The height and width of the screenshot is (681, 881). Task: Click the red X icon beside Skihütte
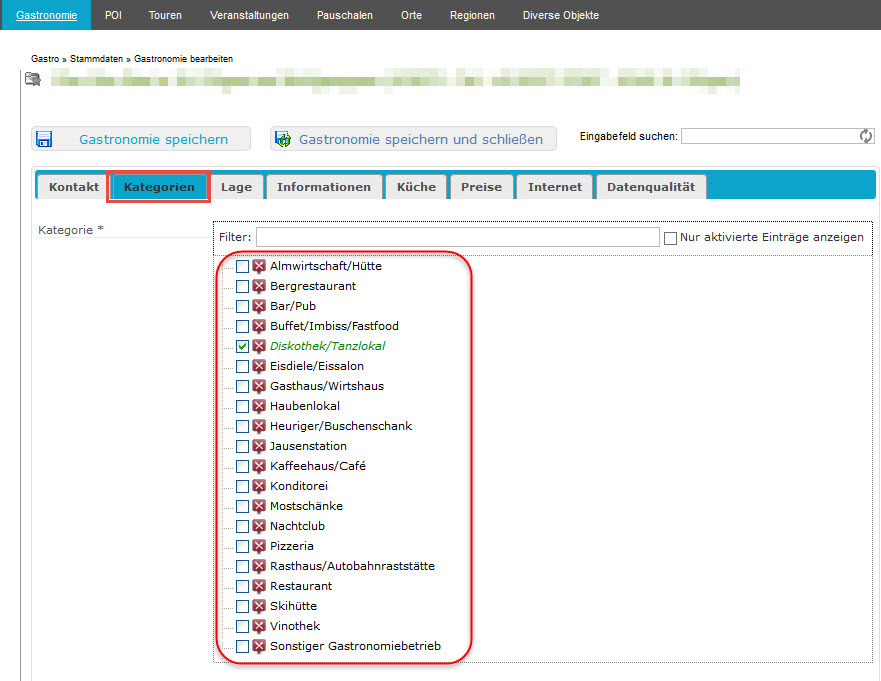(x=258, y=606)
